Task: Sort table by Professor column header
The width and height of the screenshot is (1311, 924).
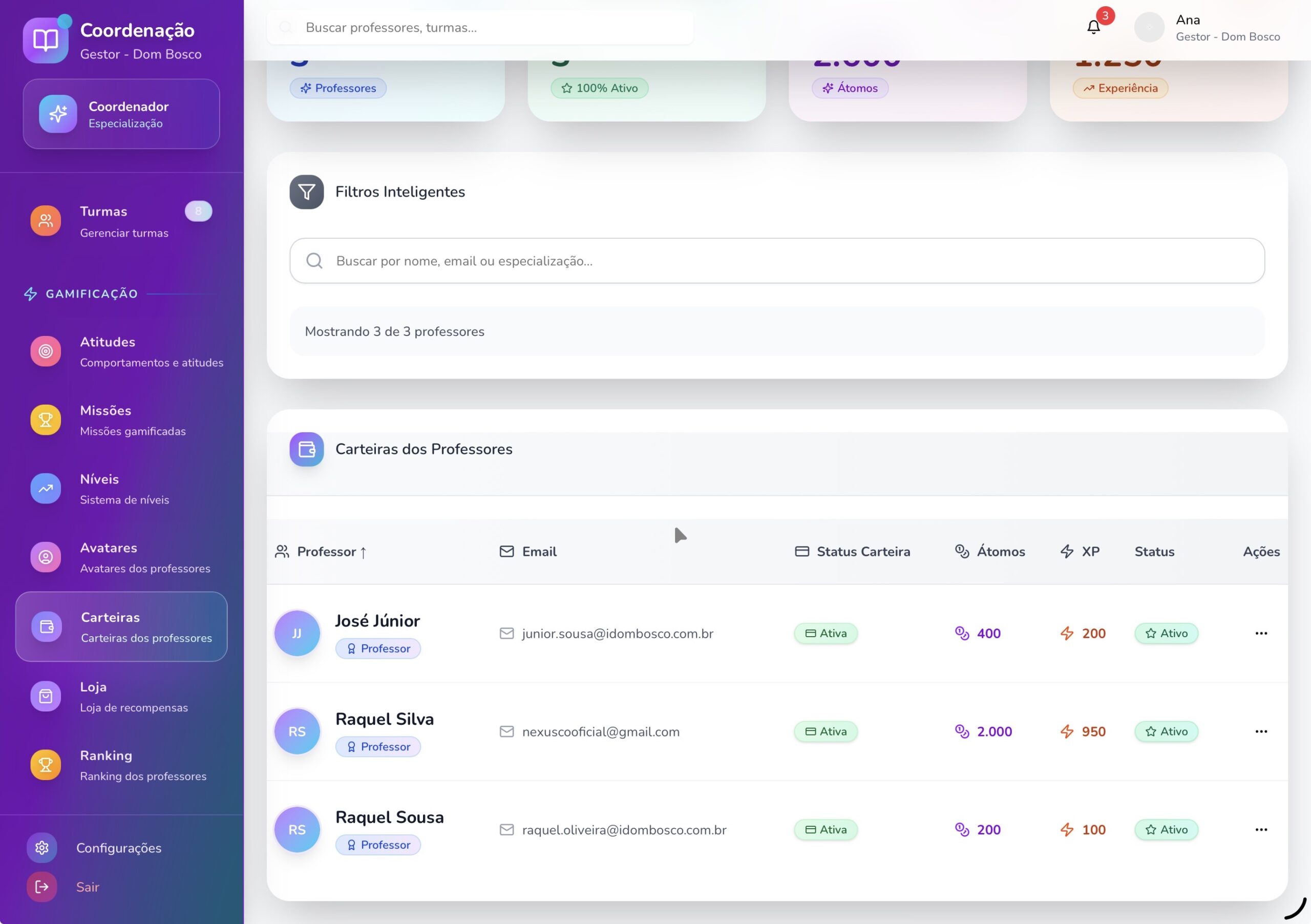Action: tap(327, 552)
